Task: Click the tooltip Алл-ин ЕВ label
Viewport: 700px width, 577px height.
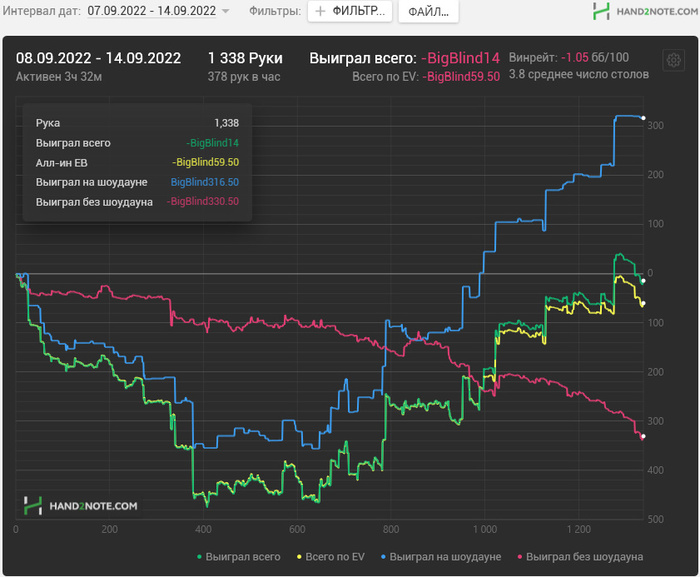Action: (x=62, y=163)
